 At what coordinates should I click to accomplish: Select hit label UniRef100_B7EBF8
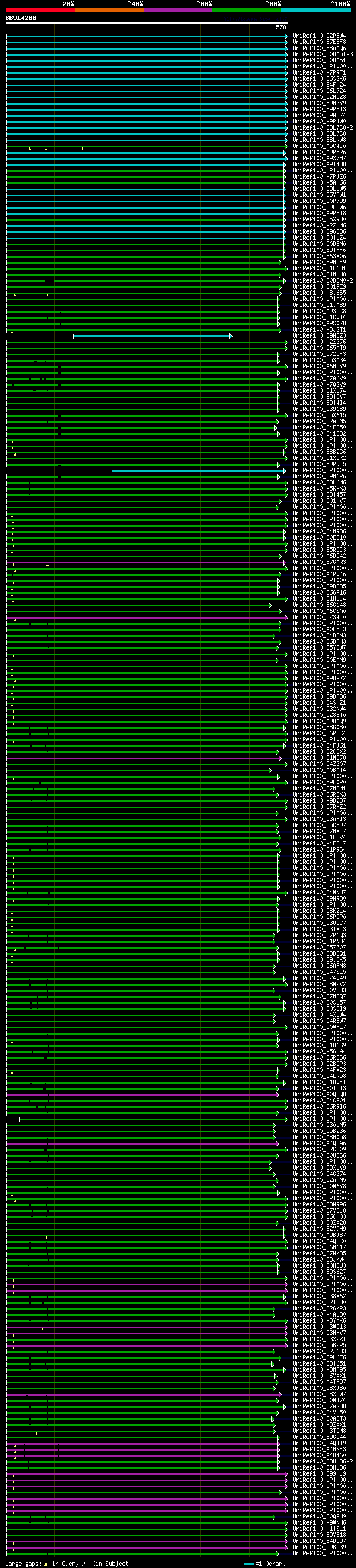pos(319,42)
